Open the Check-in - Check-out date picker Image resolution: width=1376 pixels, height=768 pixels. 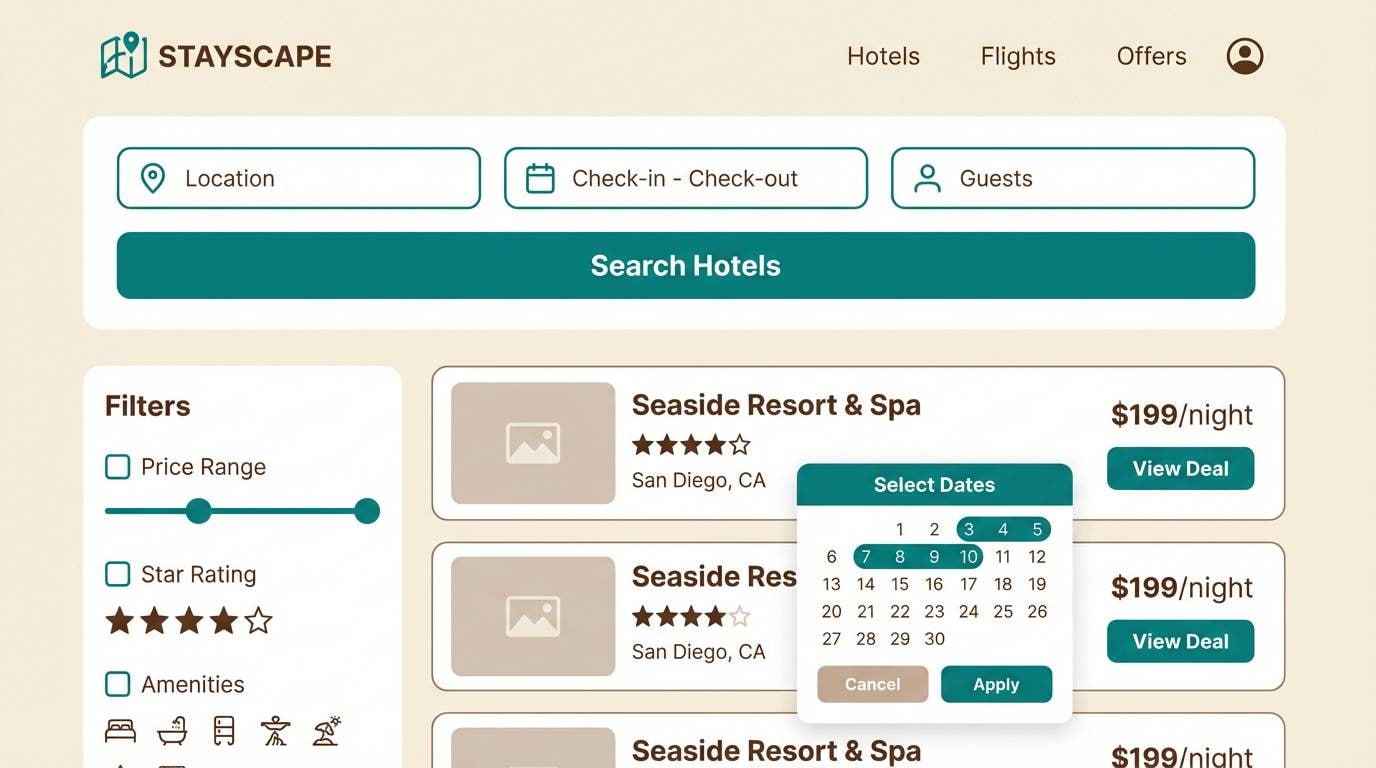685,177
